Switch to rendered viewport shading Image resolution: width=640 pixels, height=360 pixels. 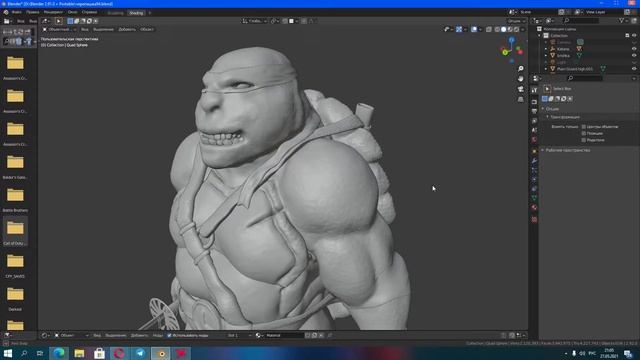click(516, 29)
